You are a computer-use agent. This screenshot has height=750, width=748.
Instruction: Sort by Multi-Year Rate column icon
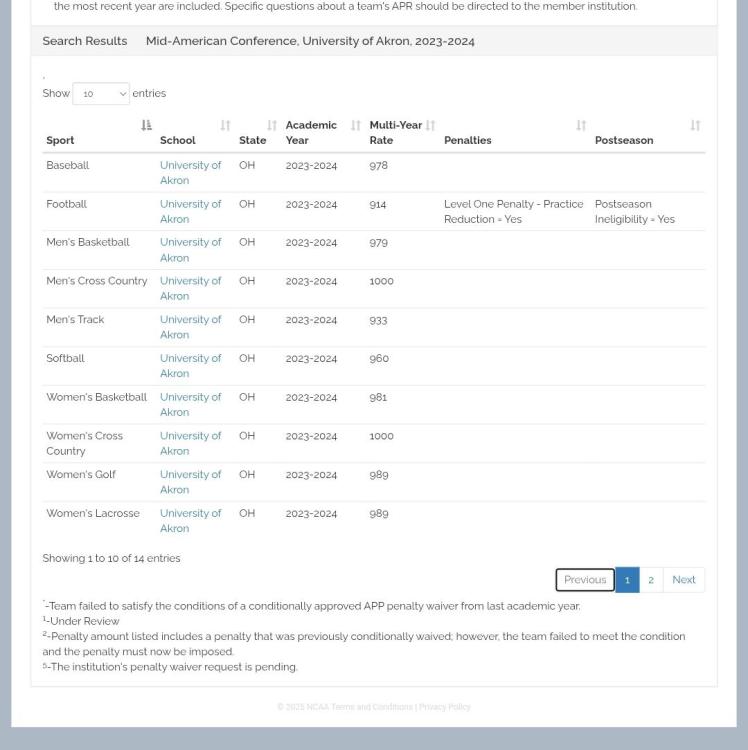point(430,125)
